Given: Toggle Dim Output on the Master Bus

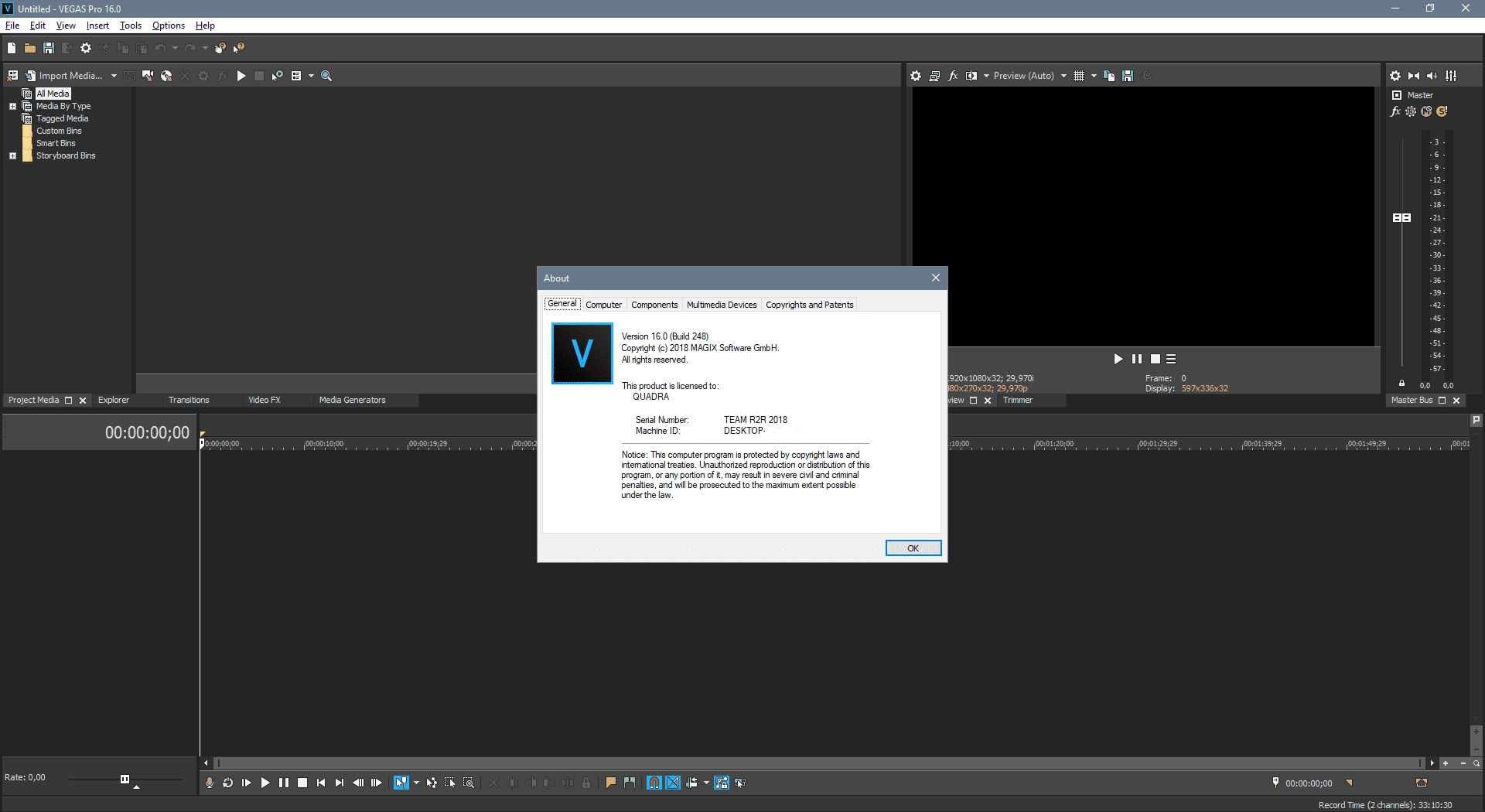Looking at the screenshot, I should (1432, 76).
